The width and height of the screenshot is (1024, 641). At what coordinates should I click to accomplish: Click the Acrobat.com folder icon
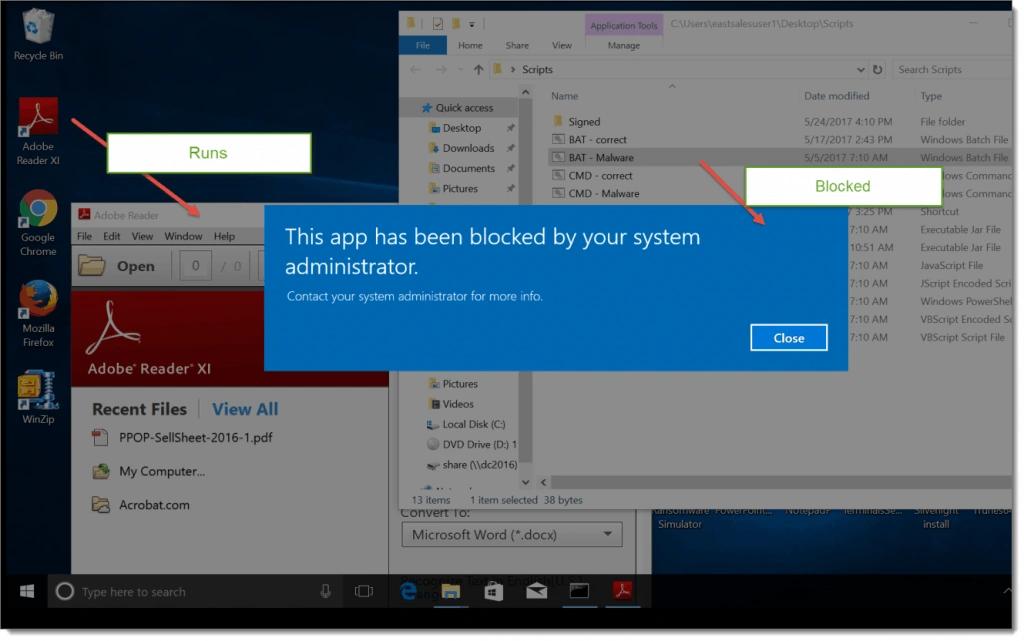click(101, 505)
